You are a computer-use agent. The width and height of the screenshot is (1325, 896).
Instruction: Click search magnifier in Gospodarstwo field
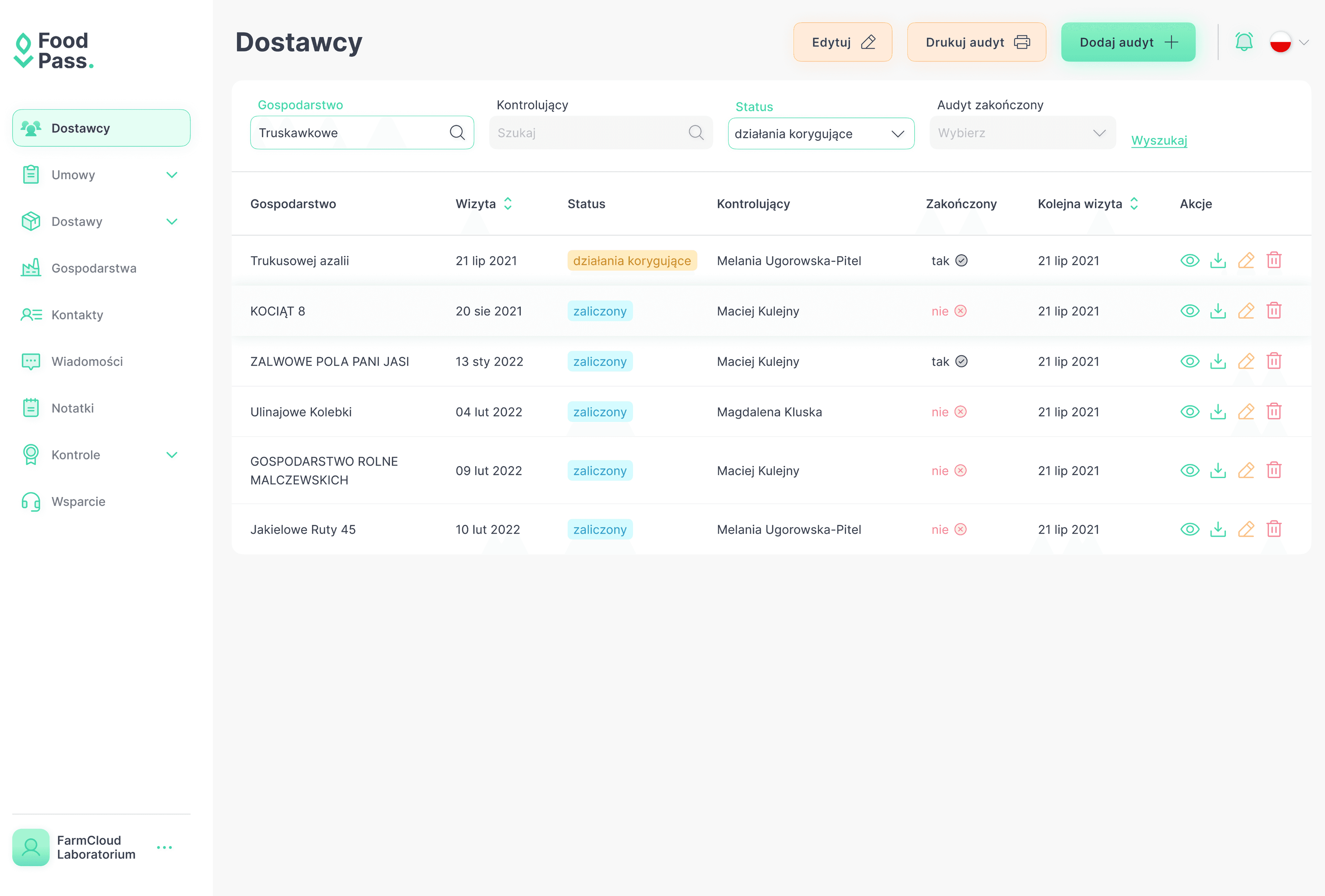(457, 133)
